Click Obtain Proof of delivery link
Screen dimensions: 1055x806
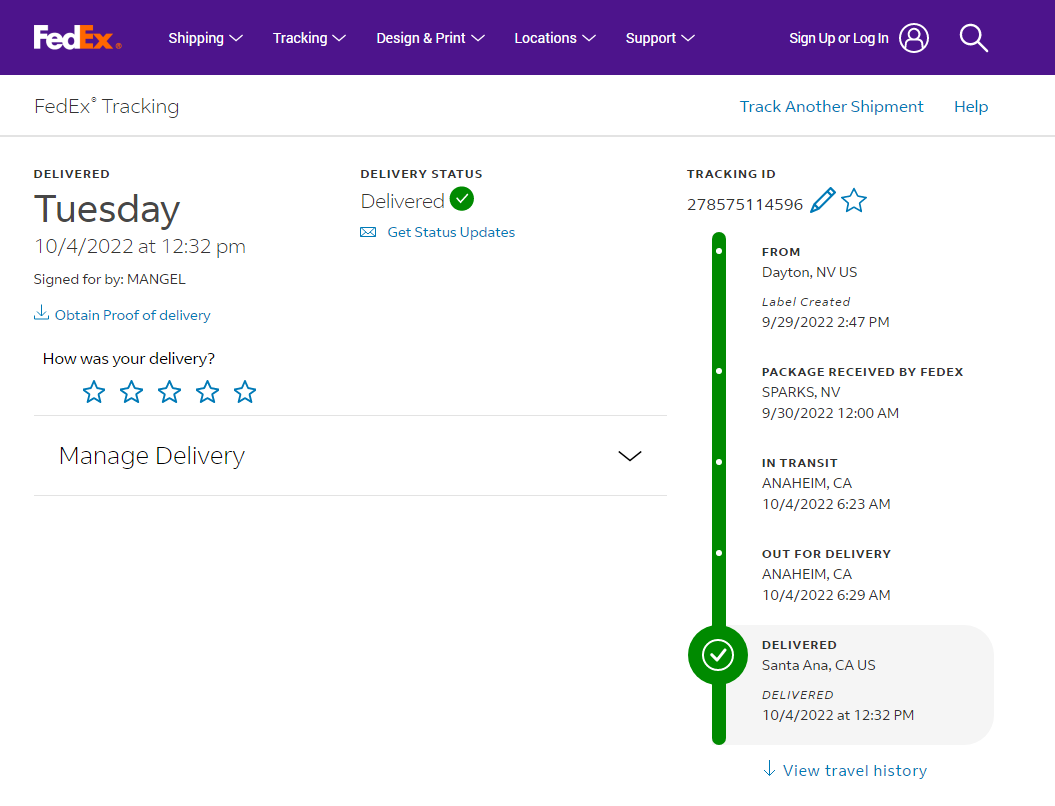[x=133, y=315]
